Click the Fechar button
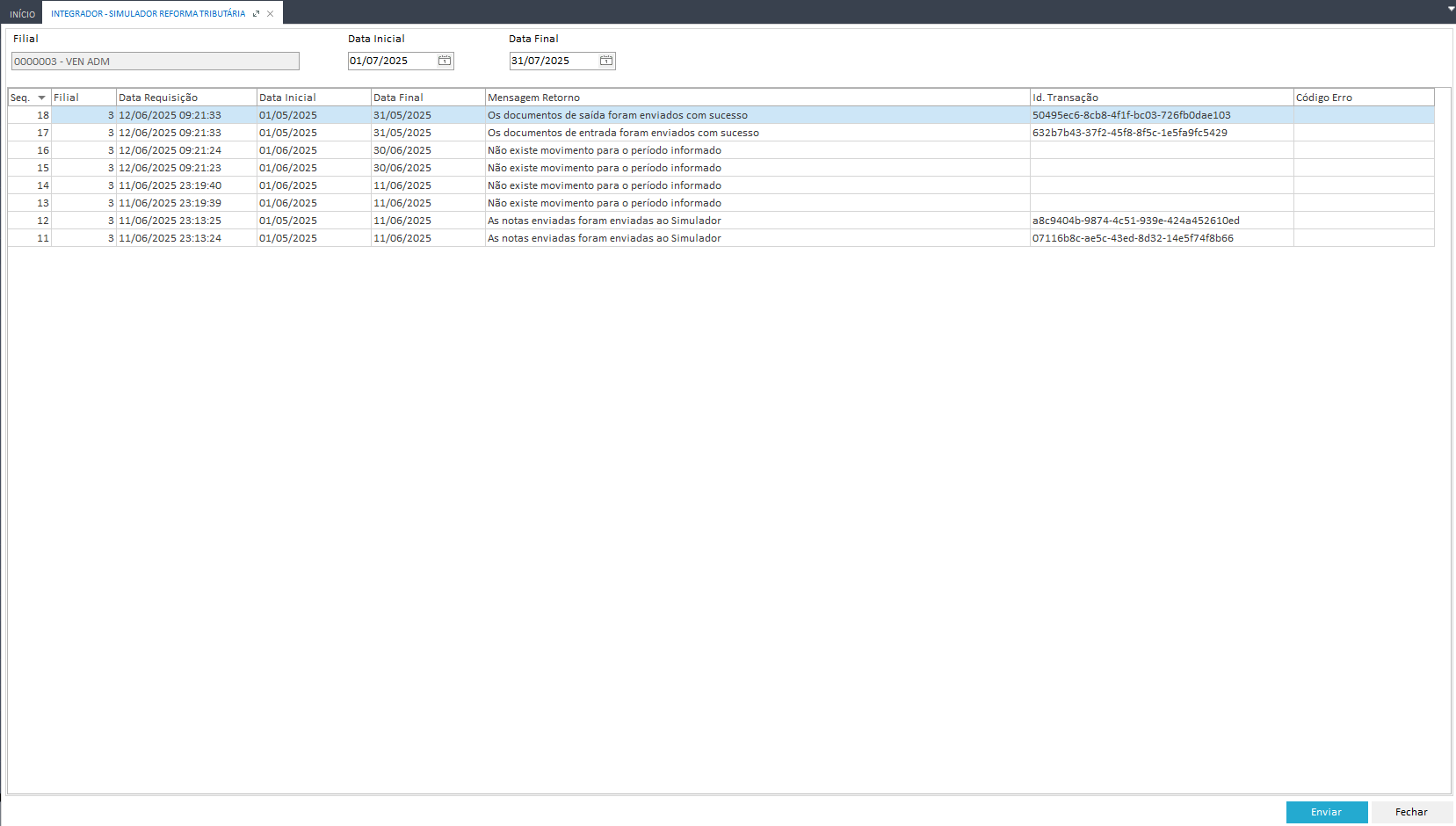The height and width of the screenshot is (826, 1456). coord(1412,812)
